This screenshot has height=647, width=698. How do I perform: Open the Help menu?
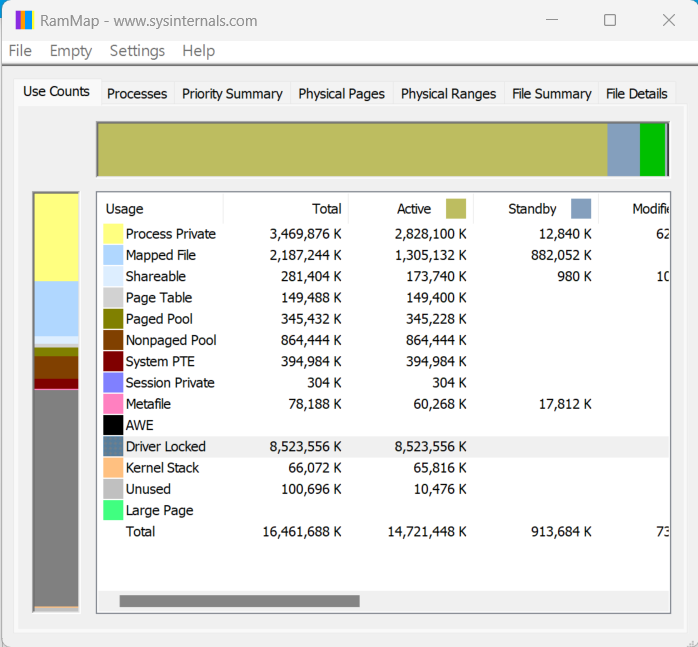pos(199,51)
